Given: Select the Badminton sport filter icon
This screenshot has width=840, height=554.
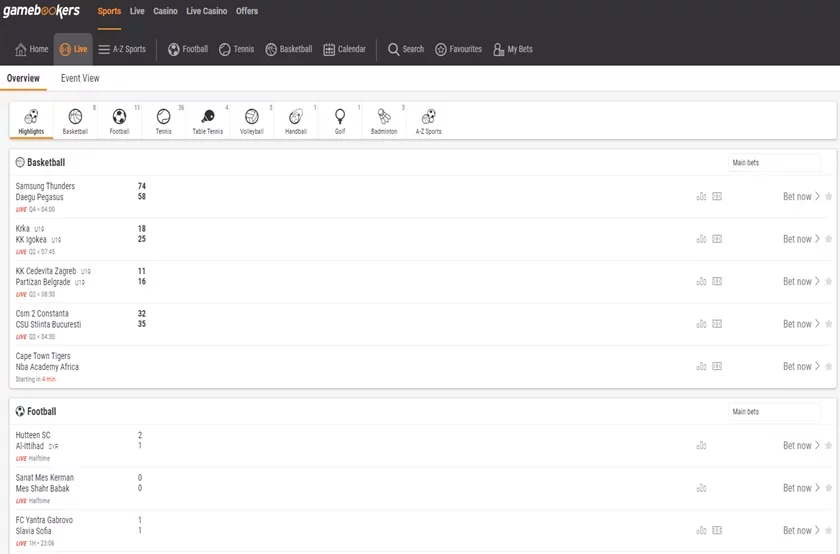Looking at the screenshot, I should pos(384,121).
